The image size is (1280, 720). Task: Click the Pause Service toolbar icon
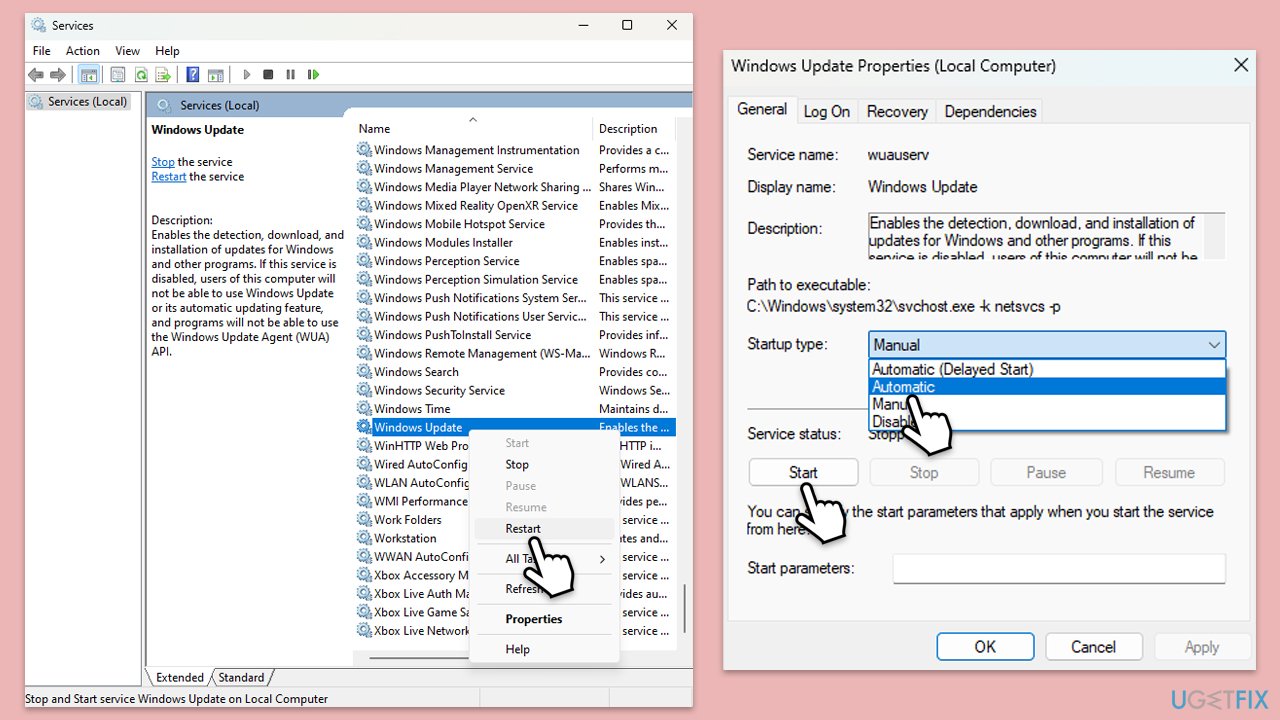coord(290,75)
